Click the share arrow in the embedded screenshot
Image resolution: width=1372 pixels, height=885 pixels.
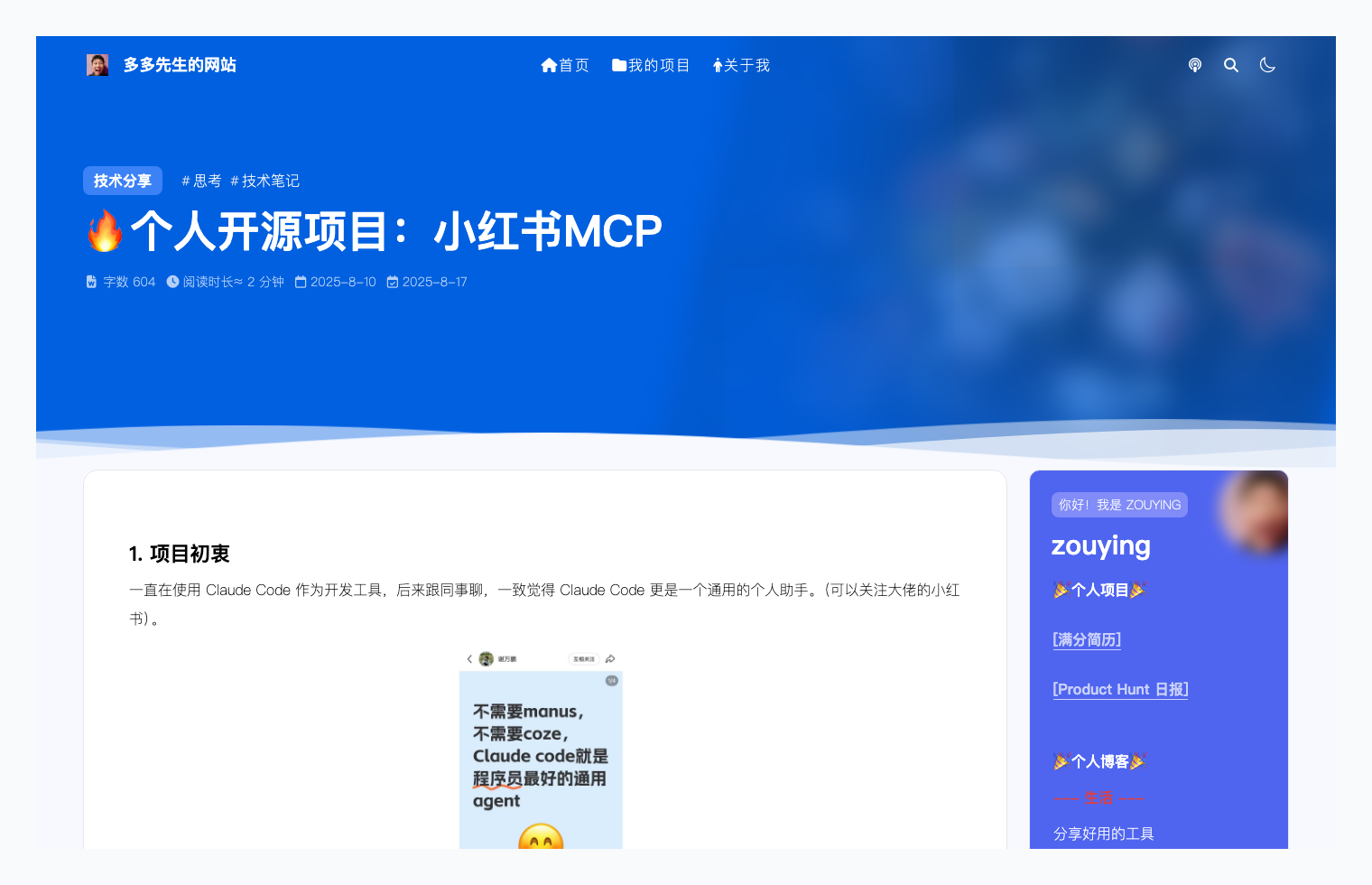click(x=610, y=659)
